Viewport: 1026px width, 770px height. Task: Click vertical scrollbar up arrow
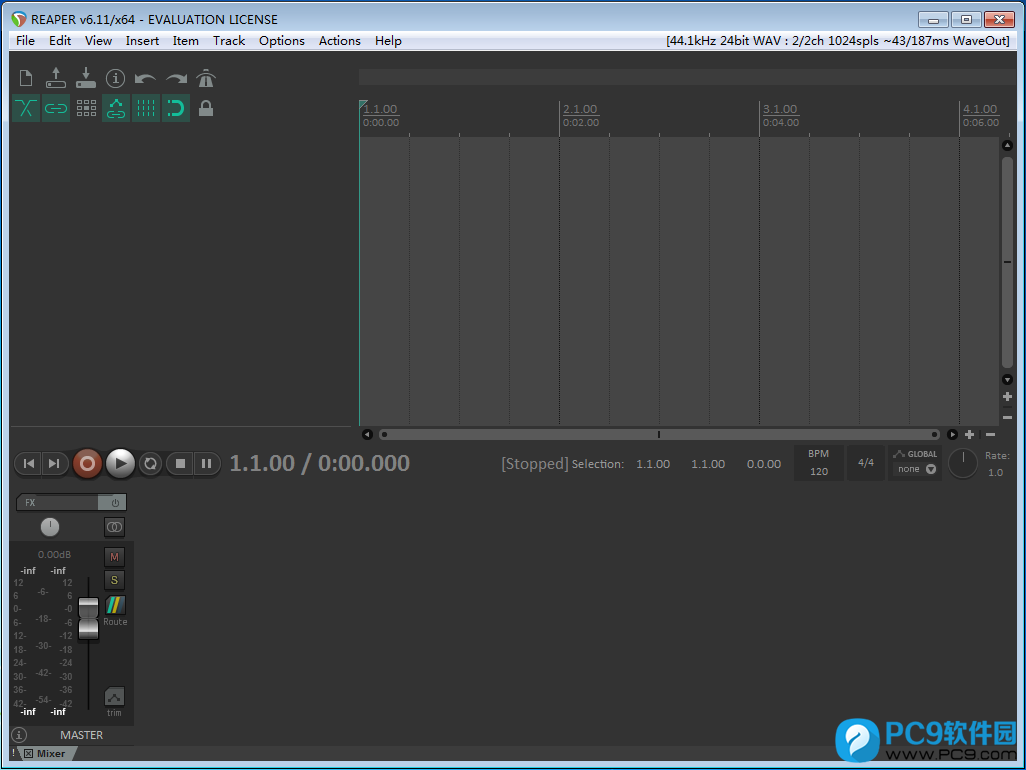(x=1008, y=145)
